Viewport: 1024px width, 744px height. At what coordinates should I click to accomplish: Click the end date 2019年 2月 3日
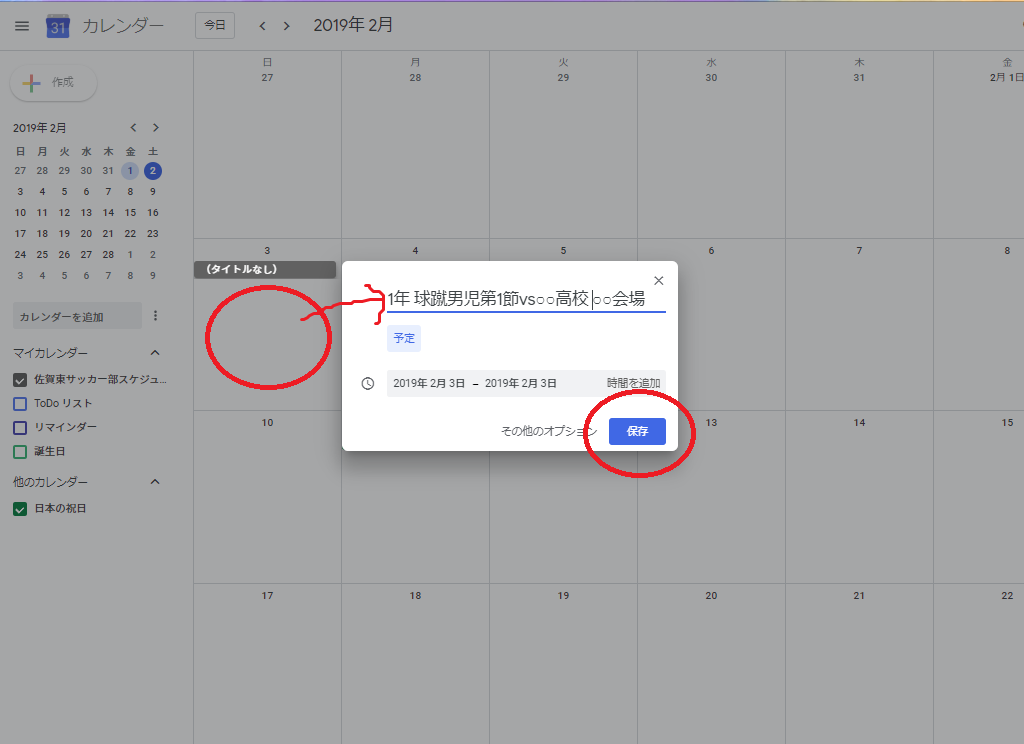point(520,383)
